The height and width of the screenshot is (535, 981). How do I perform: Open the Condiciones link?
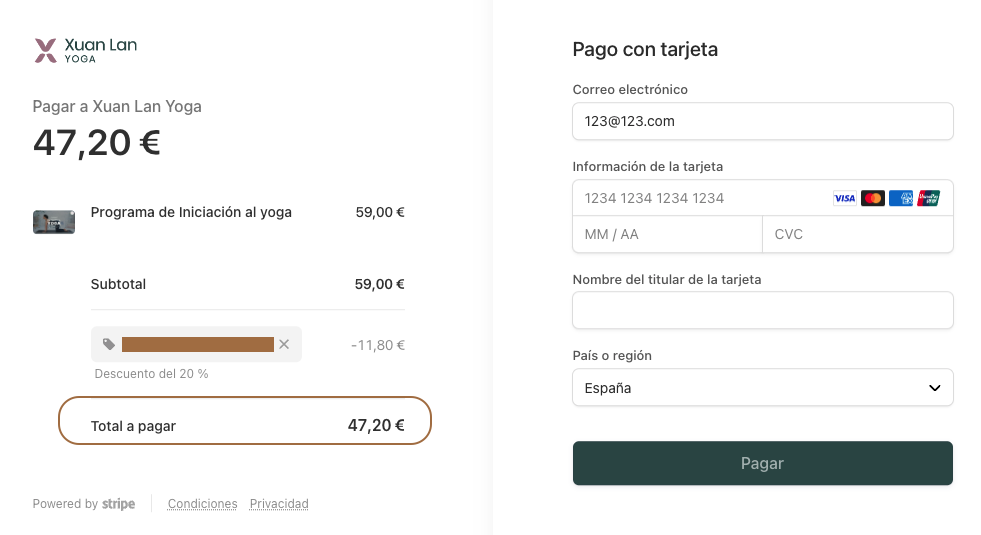[x=202, y=504]
